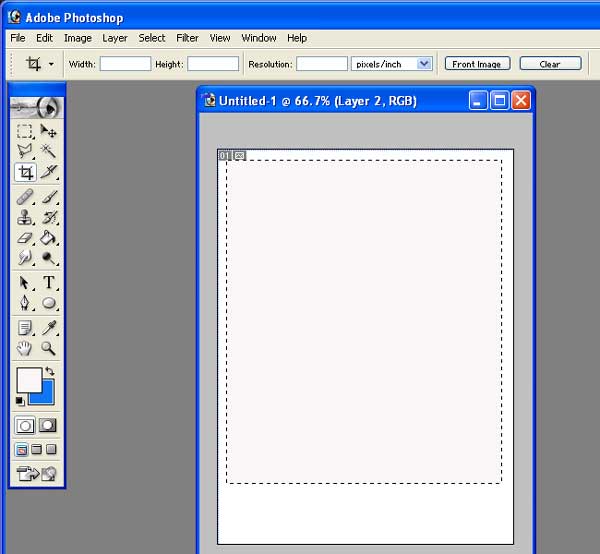
Task: Click the Adobe Online eye graphic
Action: coord(37,108)
